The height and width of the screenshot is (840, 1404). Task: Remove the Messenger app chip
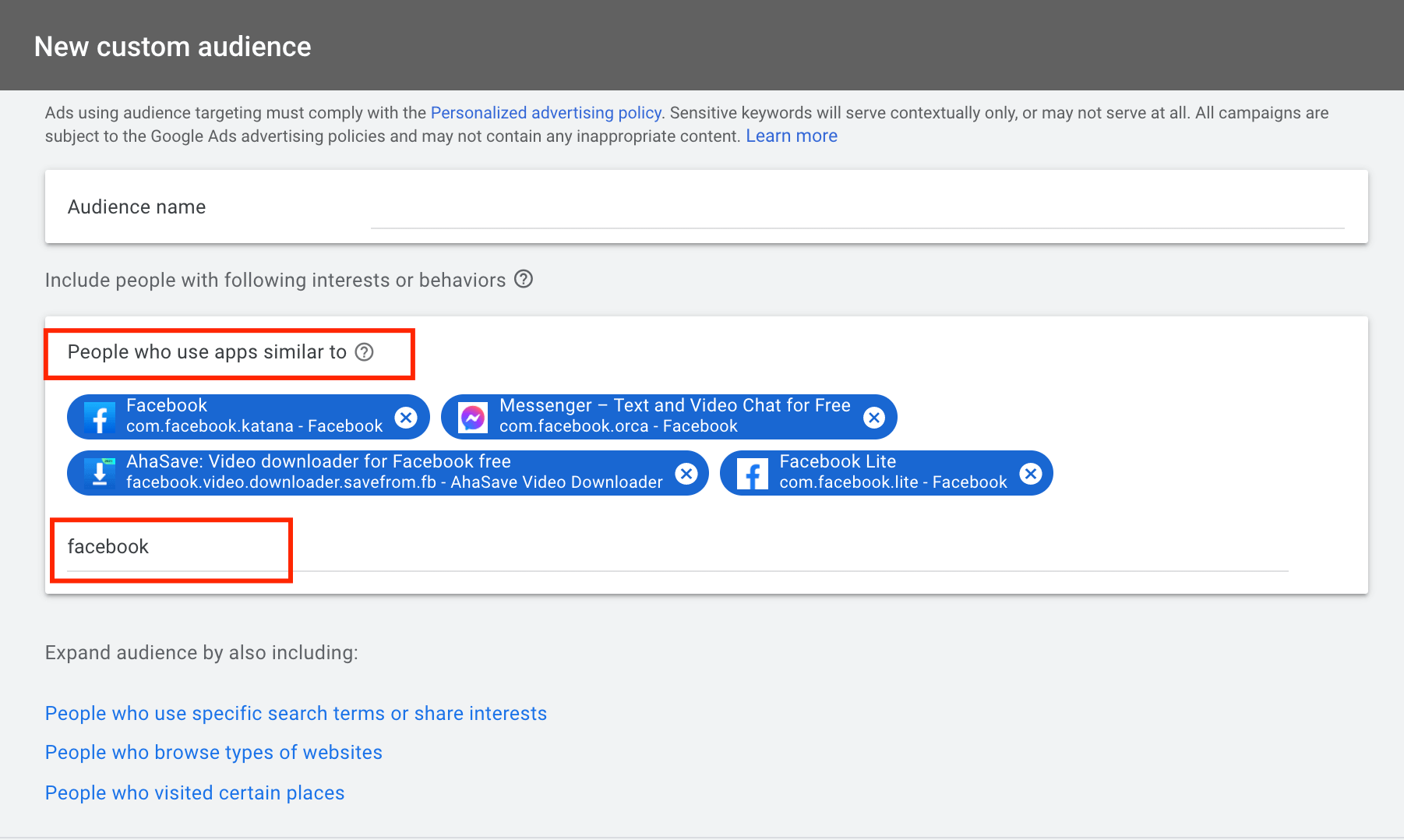click(x=874, y=418)
